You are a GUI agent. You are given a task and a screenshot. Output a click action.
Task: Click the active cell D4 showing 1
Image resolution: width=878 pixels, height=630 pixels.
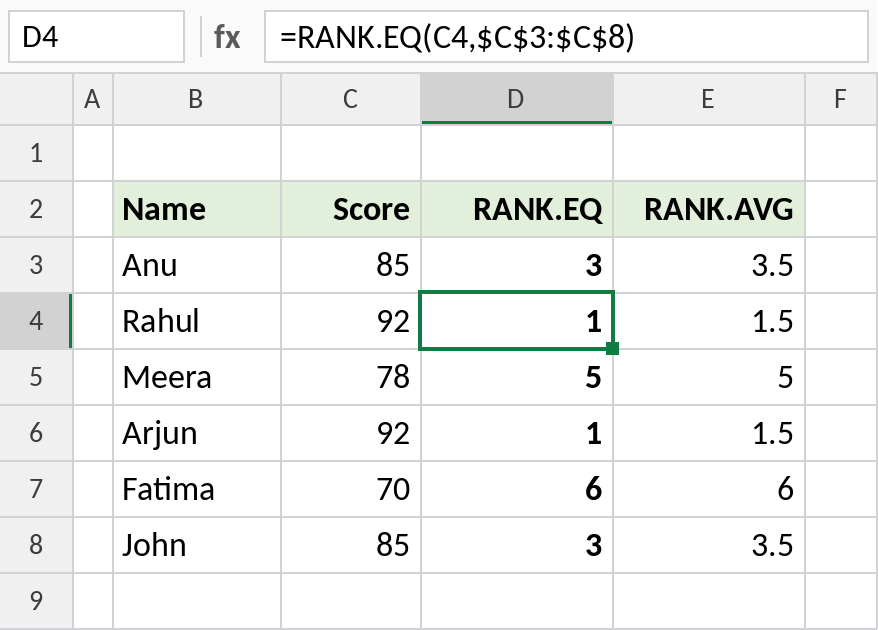point(517,321)
